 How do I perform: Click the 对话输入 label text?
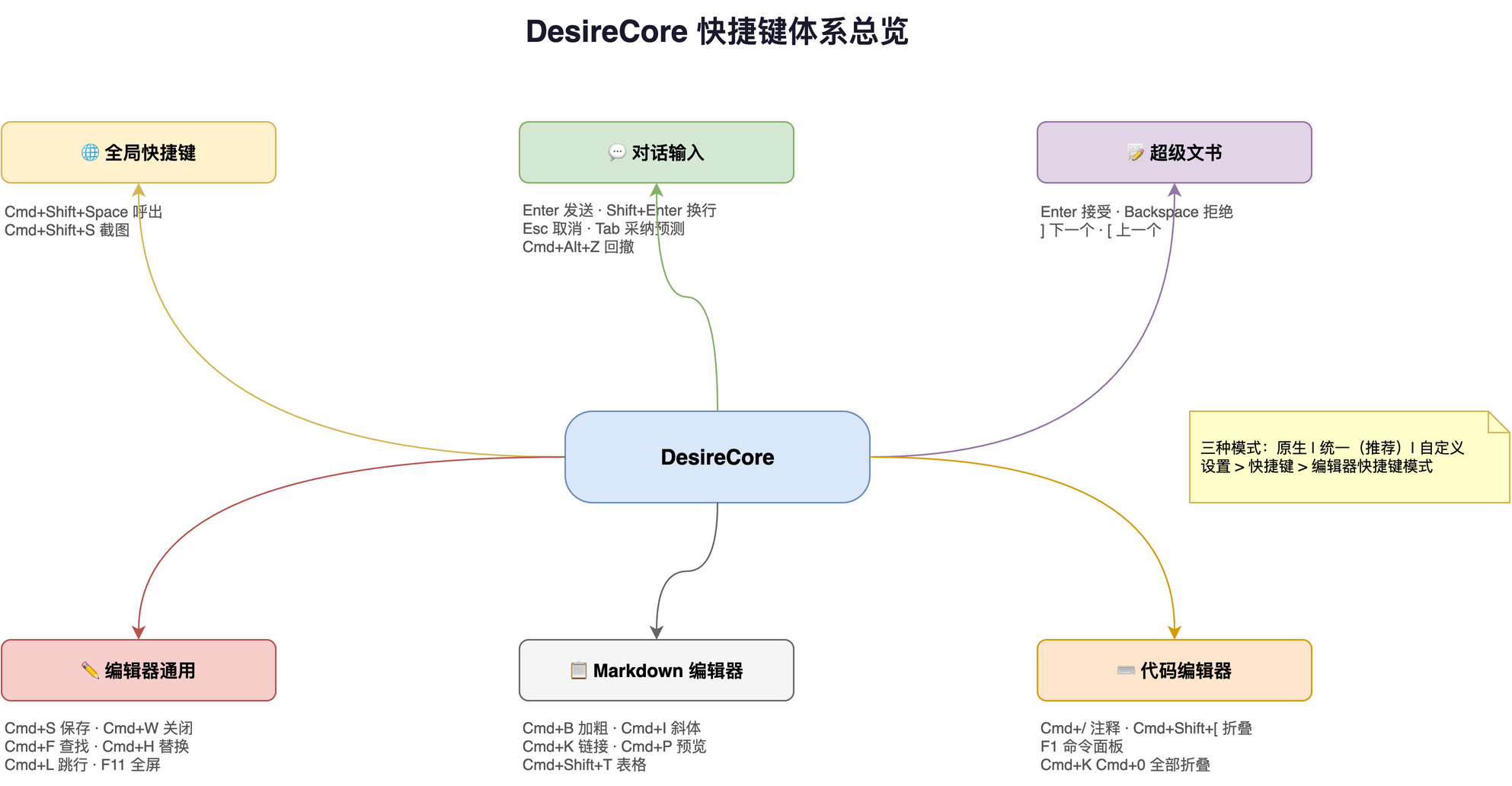coord(668,152)
